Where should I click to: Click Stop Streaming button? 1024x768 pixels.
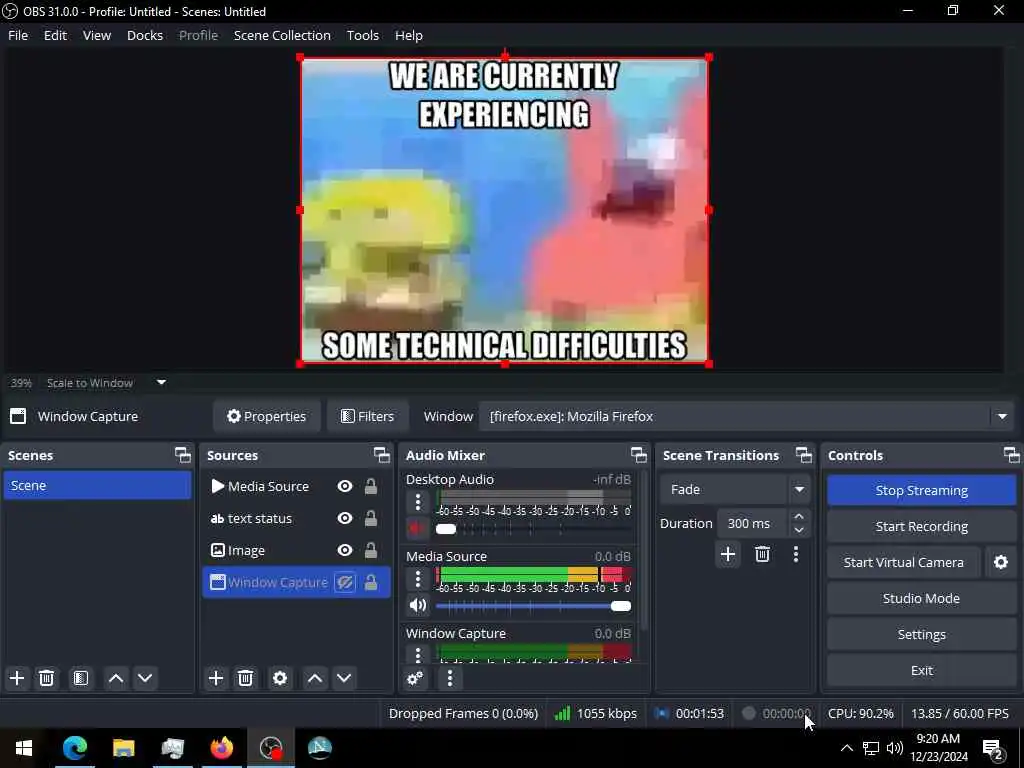pyautogui.click(x=921, y=490)
